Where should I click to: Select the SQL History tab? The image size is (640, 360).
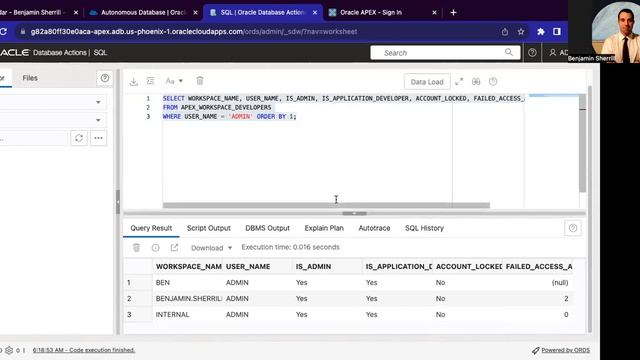click(x=424, y=228)
